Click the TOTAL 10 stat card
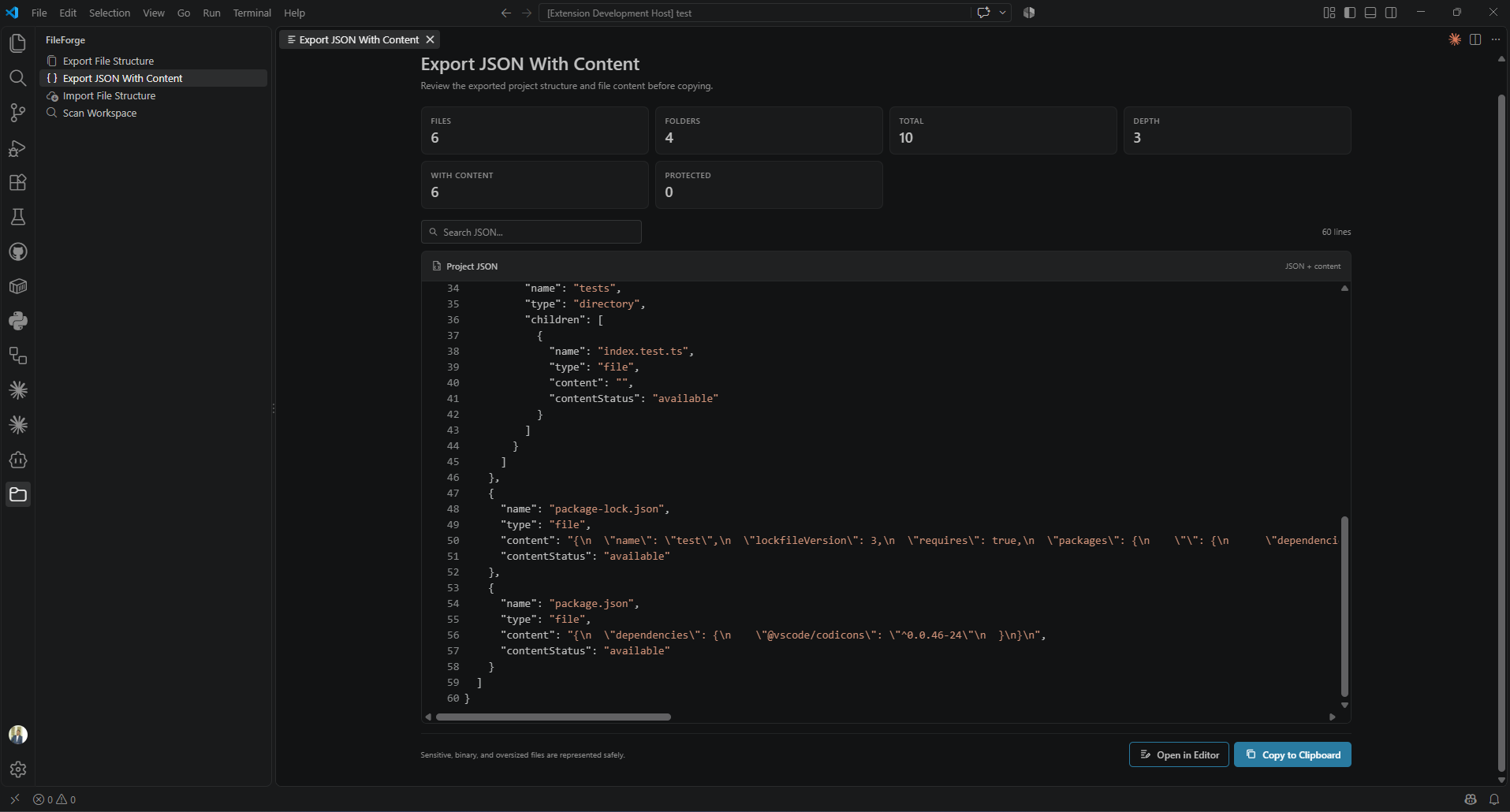1510x812 pixels. (1003, 130)
